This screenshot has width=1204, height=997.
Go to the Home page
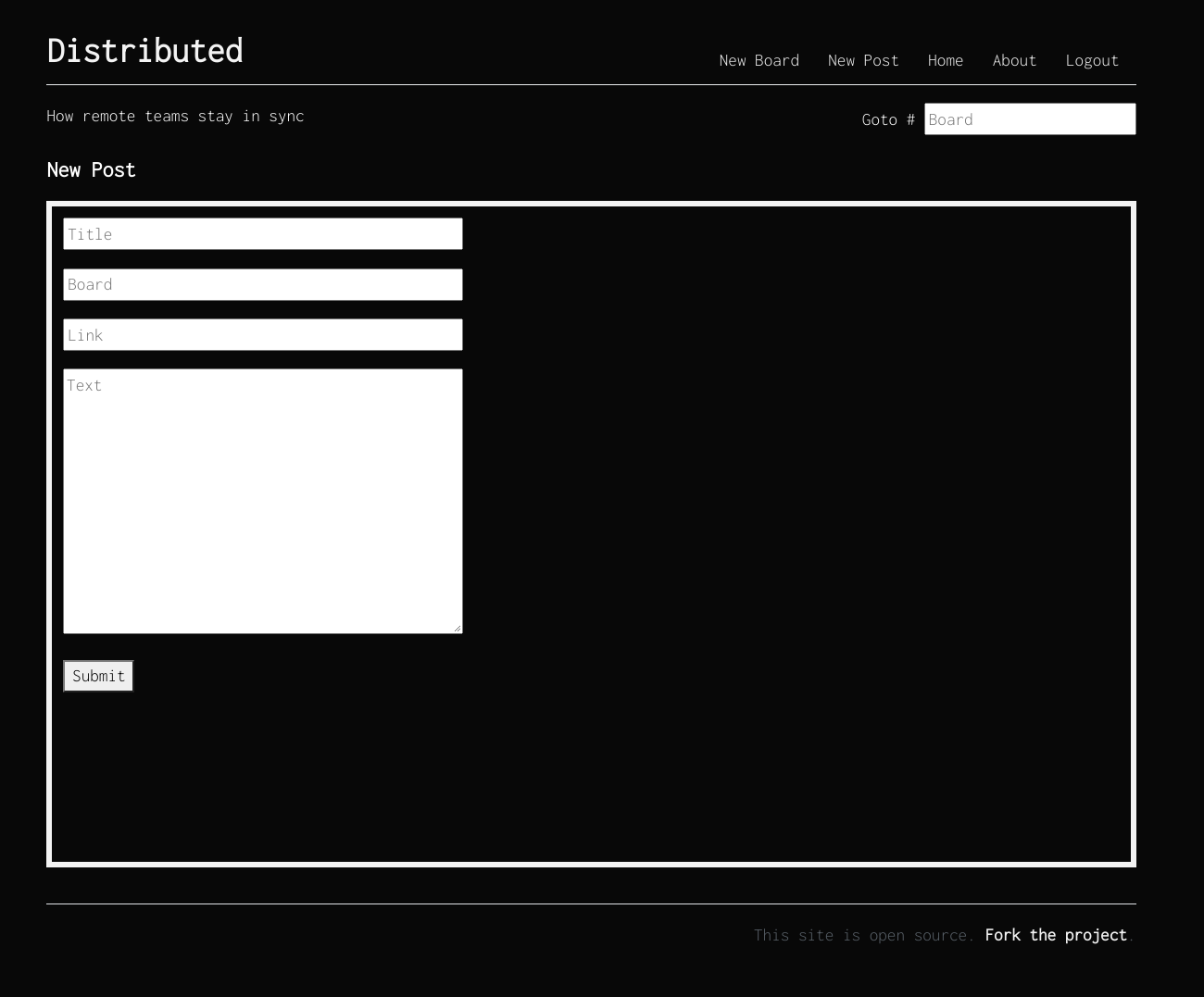click(946, 60)
